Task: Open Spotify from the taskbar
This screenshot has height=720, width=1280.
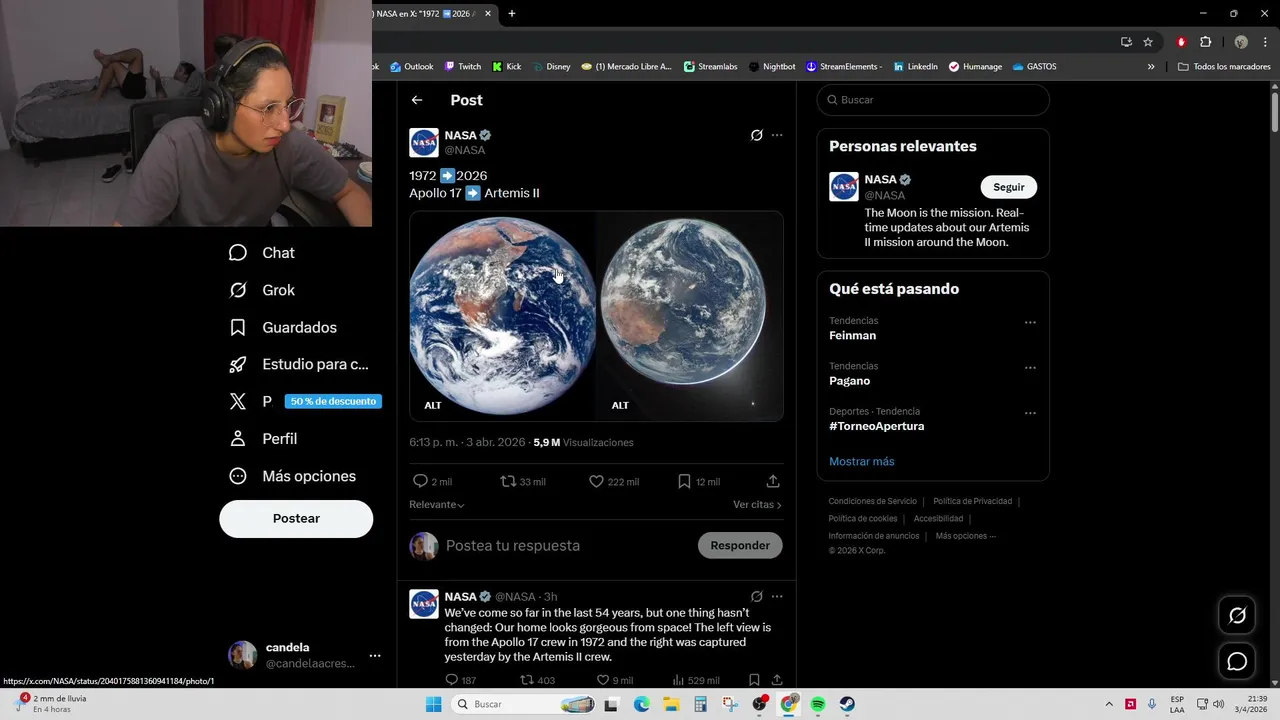Action: (x=818, y=704)
